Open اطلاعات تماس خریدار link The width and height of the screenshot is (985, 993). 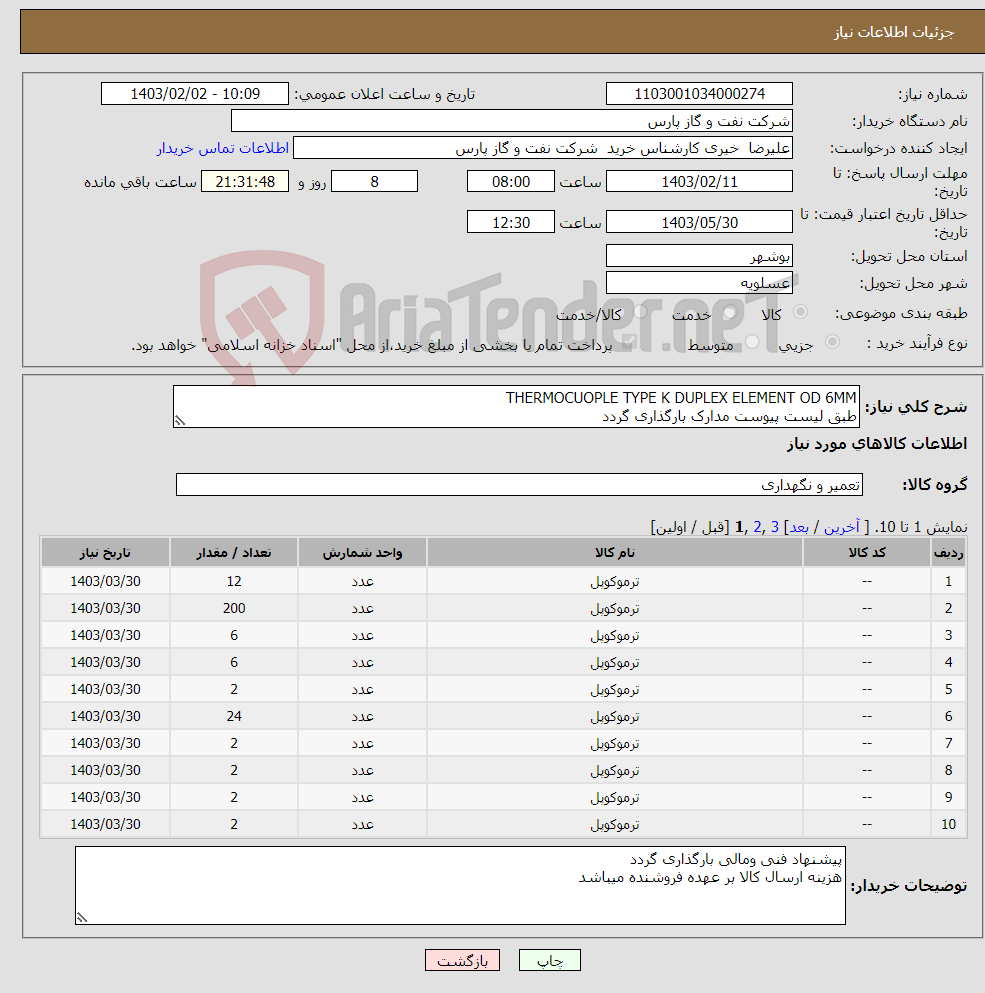click(223, 148)
